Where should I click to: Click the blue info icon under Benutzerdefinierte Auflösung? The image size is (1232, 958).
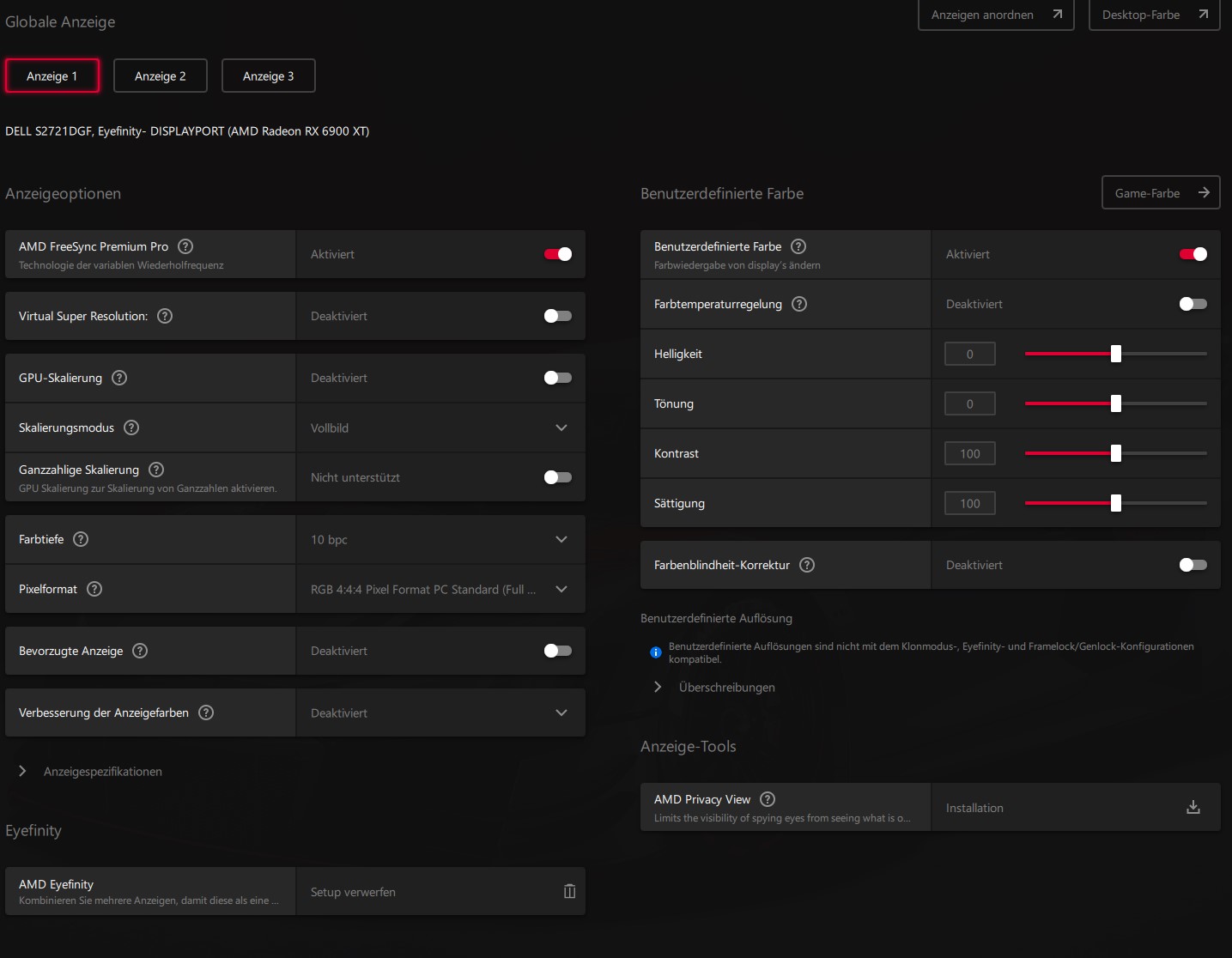pyautogui.click(x=656, y=652)
